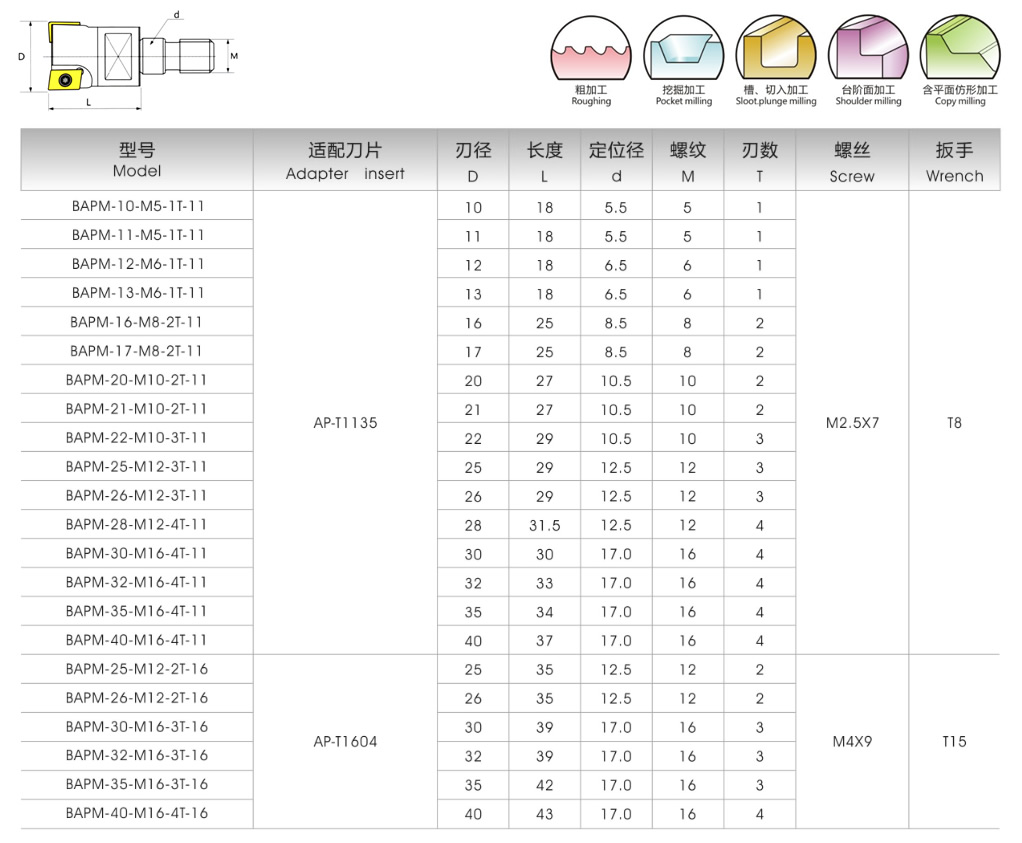
Task: Click the Wrench column header
Action: click(954, 160)
